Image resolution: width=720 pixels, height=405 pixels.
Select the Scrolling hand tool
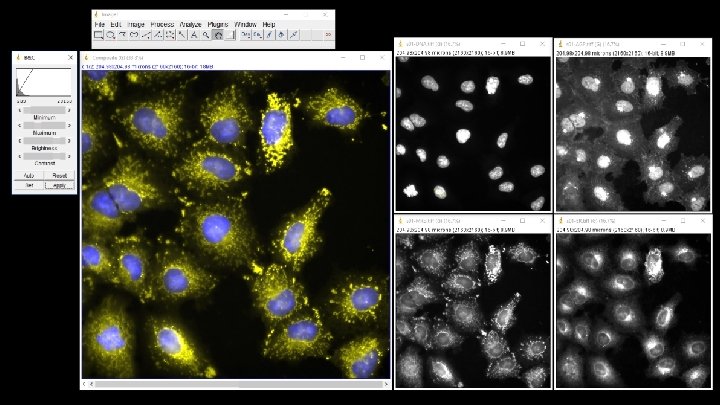pos(218,35)
